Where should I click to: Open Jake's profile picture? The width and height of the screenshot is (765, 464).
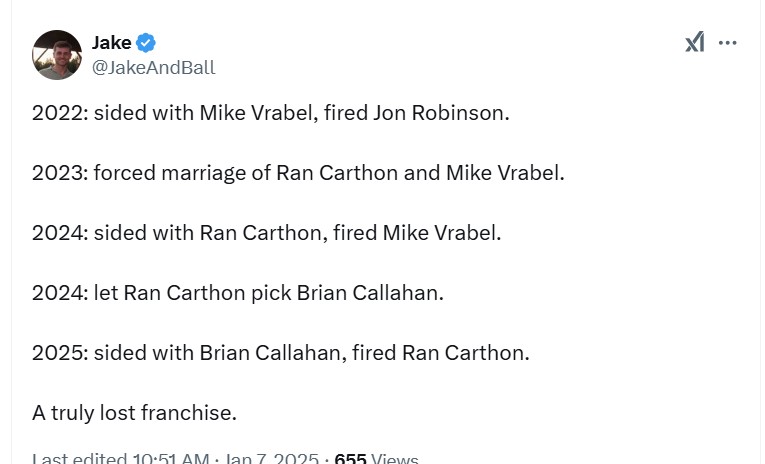57,55
